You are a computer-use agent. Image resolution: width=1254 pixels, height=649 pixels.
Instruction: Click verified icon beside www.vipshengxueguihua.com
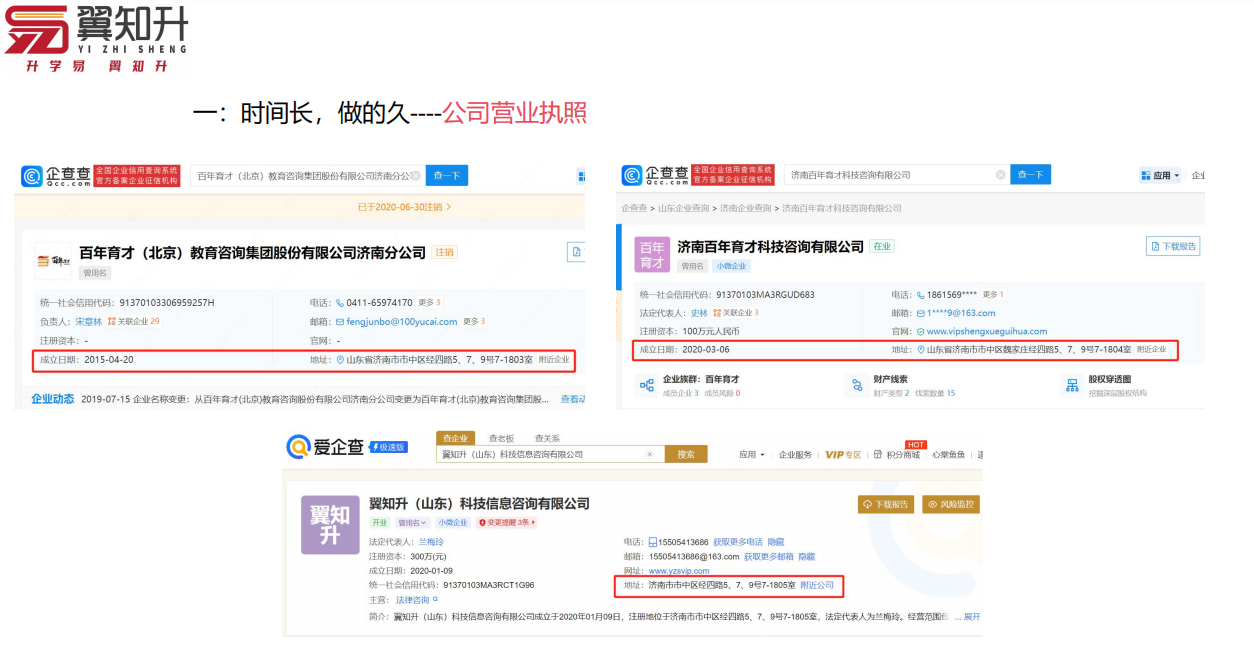(x=921, y=331)
